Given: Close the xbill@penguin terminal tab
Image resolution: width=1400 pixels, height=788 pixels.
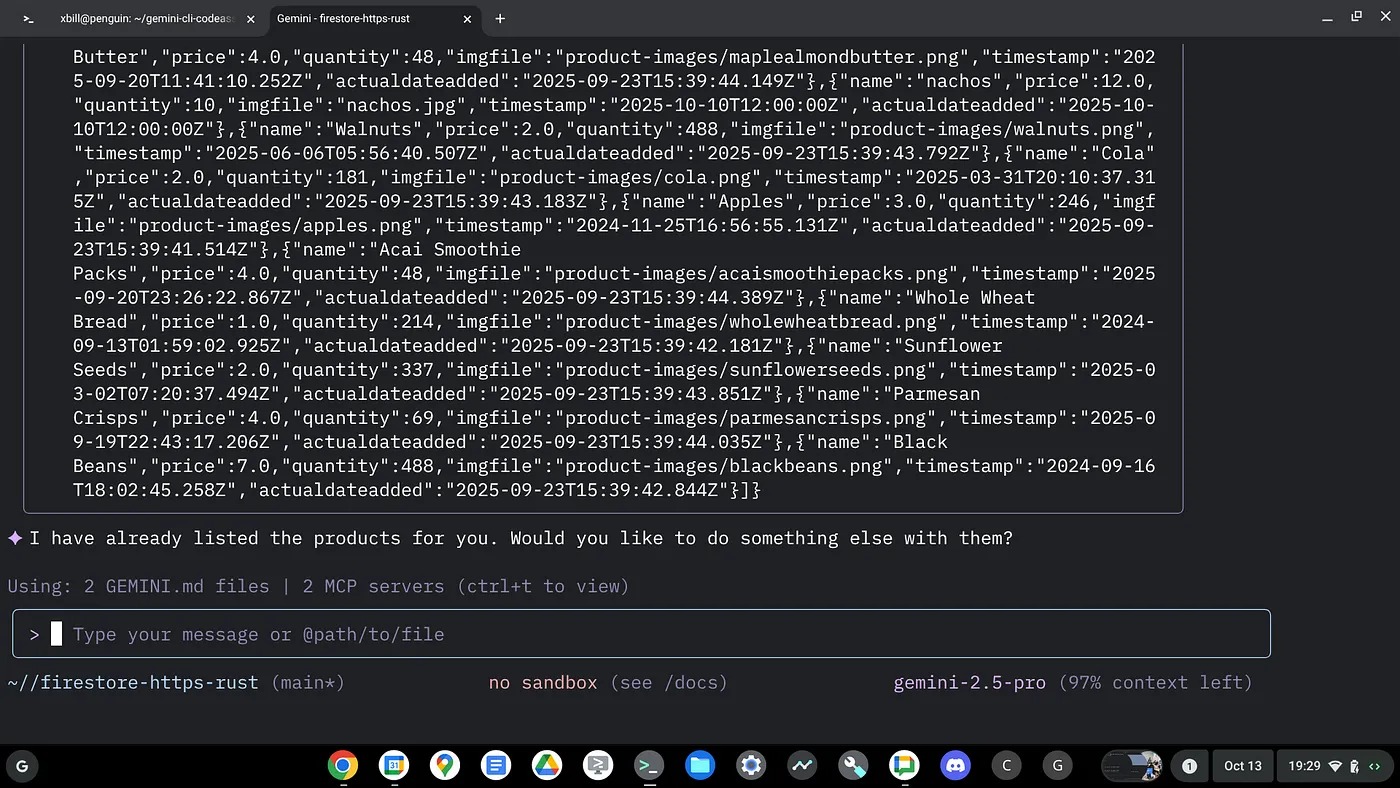Looking at the screenshot, I should coord(250,19).
